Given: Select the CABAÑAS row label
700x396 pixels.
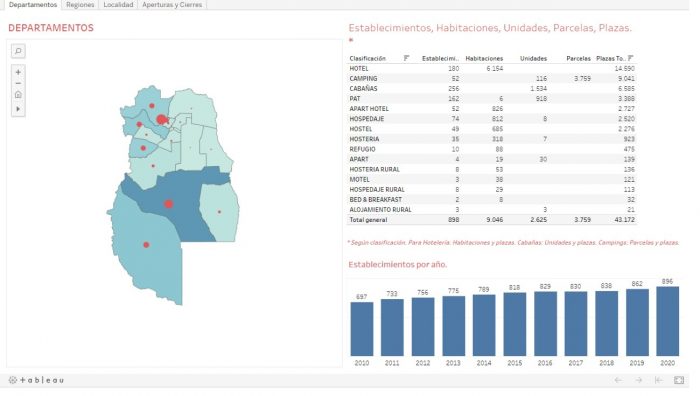Looking at the screenshot, I should pos(363,88).
